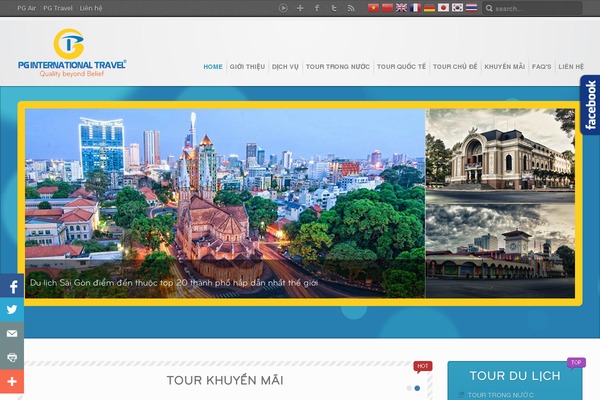Open the DỊCH VỤ menu

(x=285, y=67)
